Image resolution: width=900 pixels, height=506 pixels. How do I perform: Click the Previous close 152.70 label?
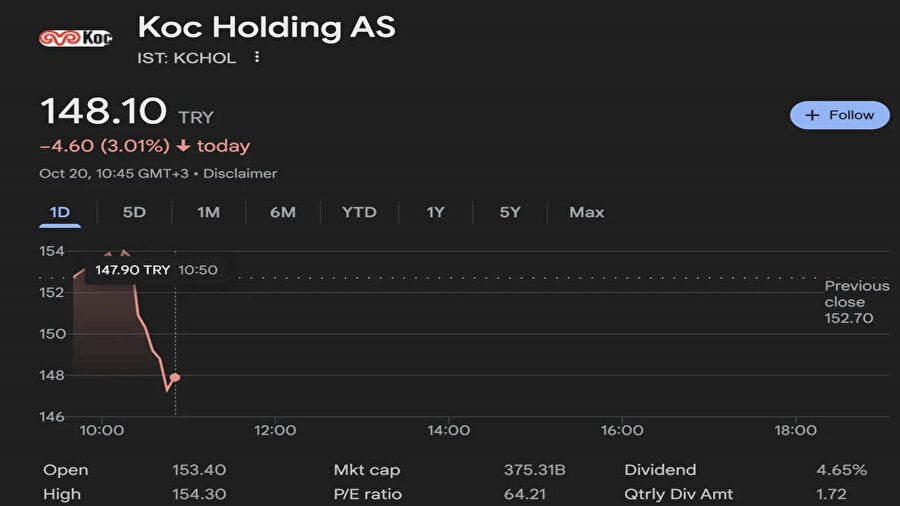(856, 302)
